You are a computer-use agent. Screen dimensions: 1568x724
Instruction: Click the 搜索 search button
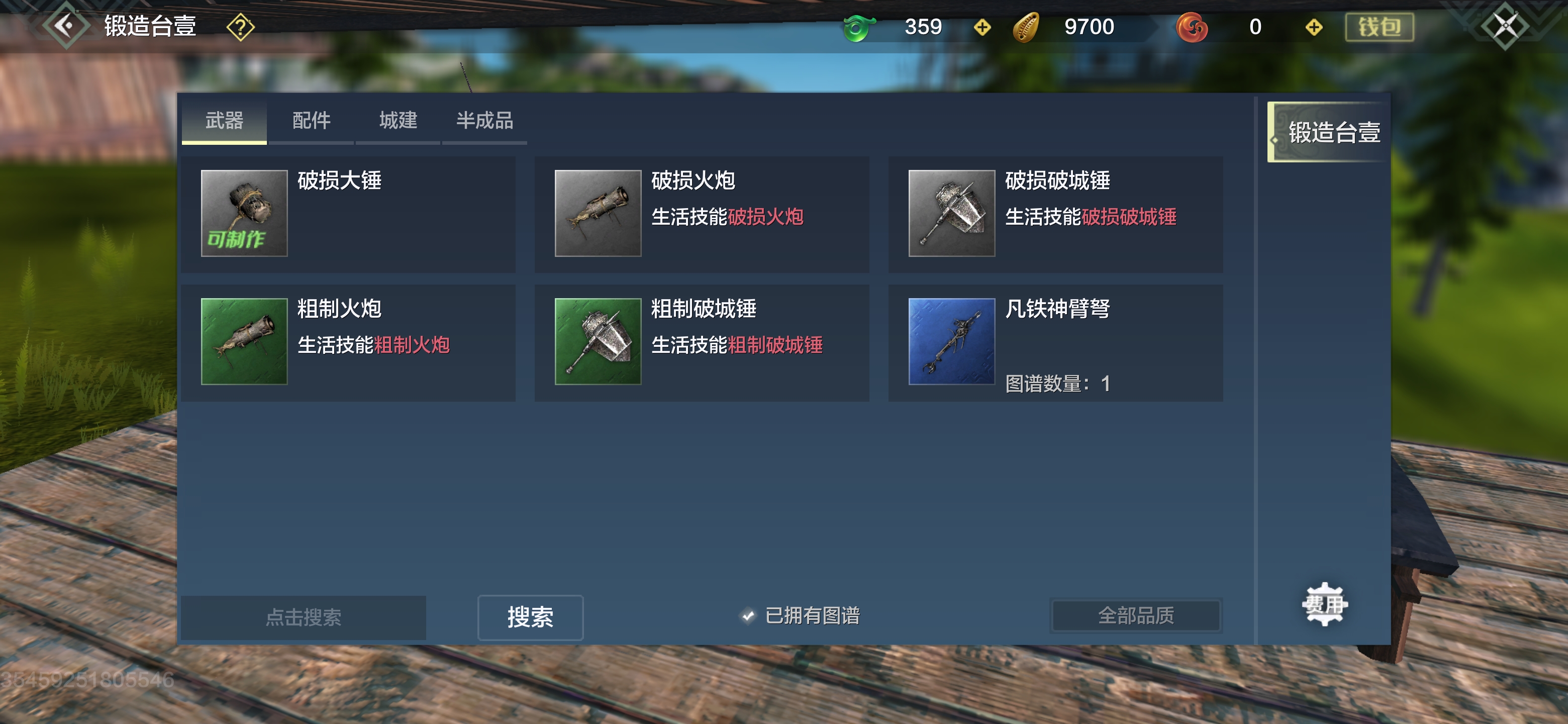tap(530, 617)
